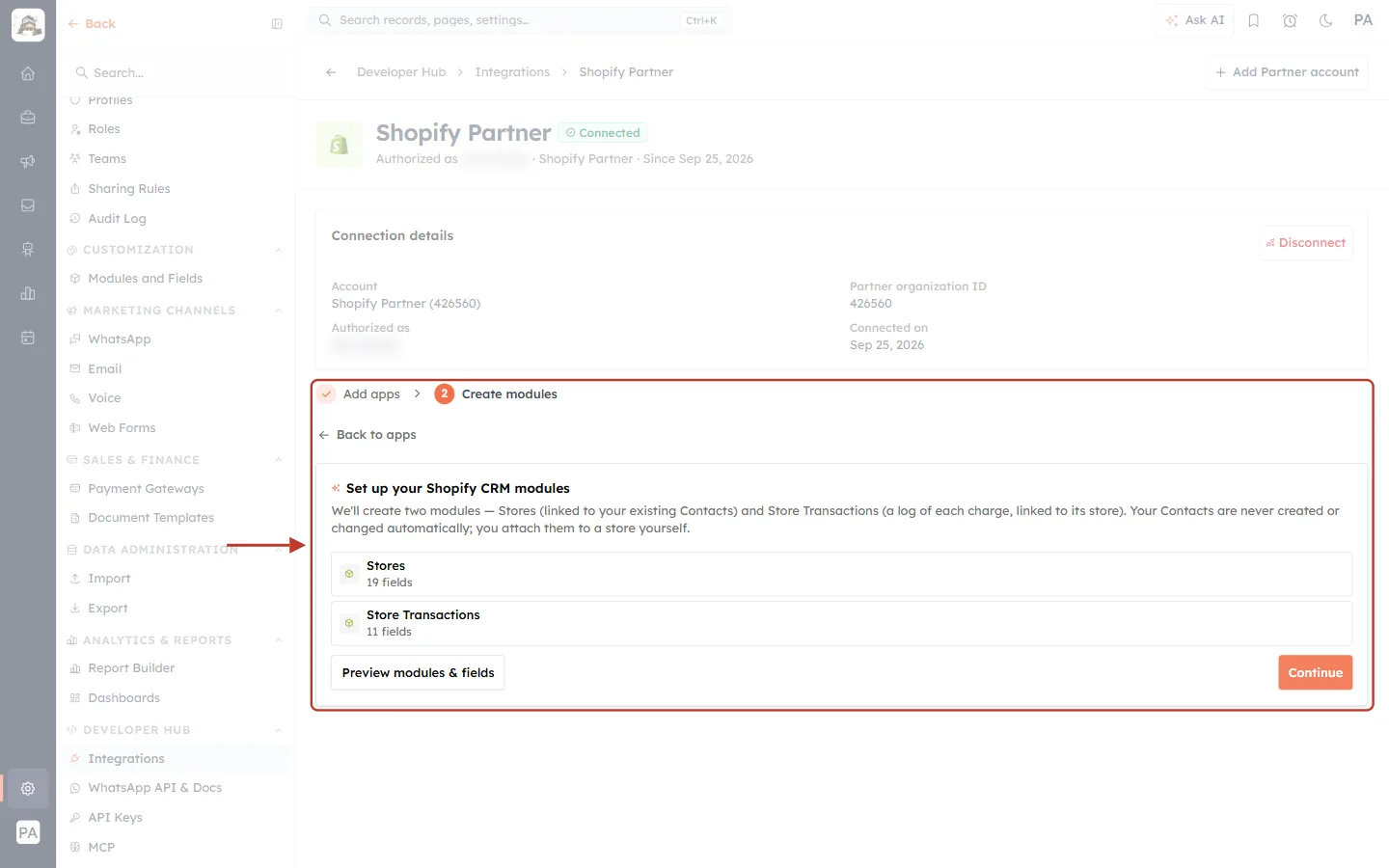Collapse the Marketing Channels section
Screen dimensions: 1389x868
[x=278, y=311]
